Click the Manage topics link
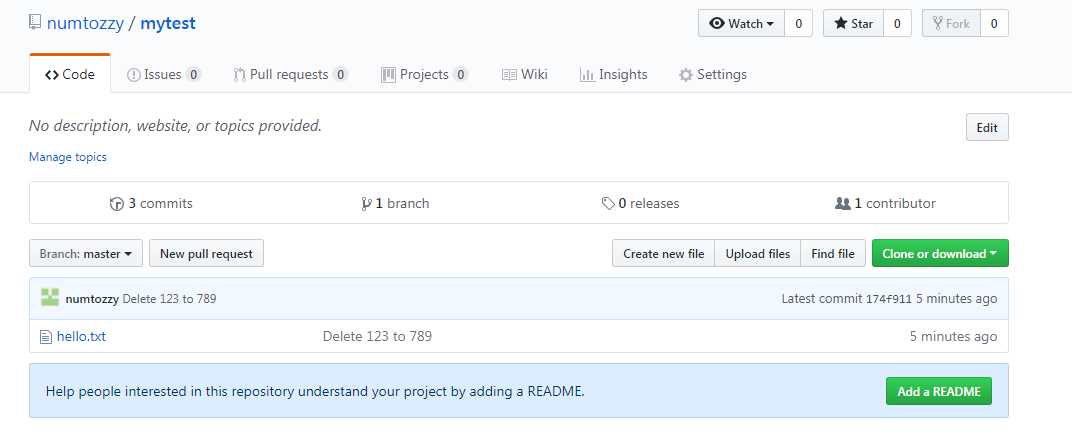The height and width of the screenshot is (446, 1072). coord(68,157)
